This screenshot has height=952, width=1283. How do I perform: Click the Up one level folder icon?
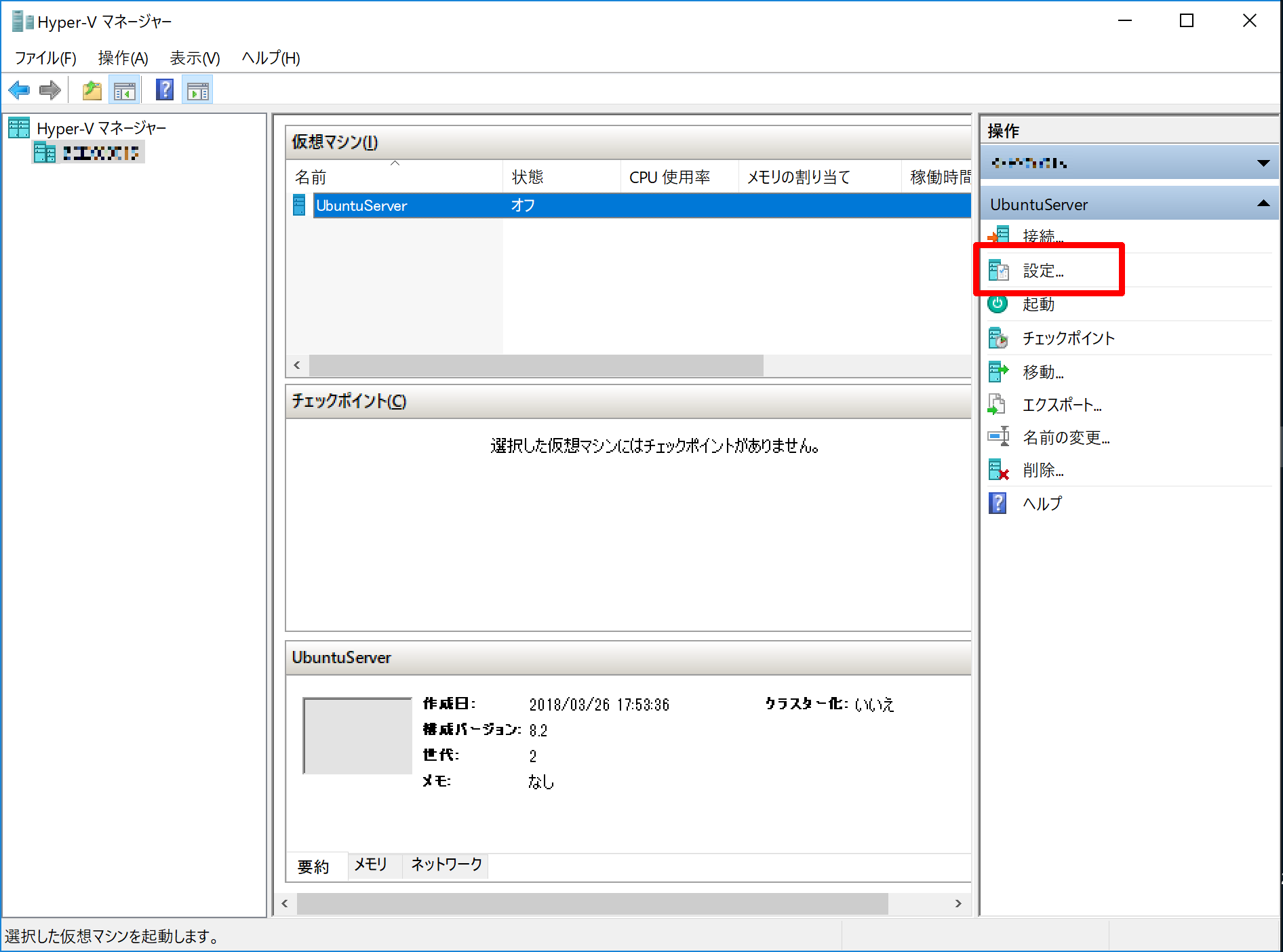click(92, 90)
